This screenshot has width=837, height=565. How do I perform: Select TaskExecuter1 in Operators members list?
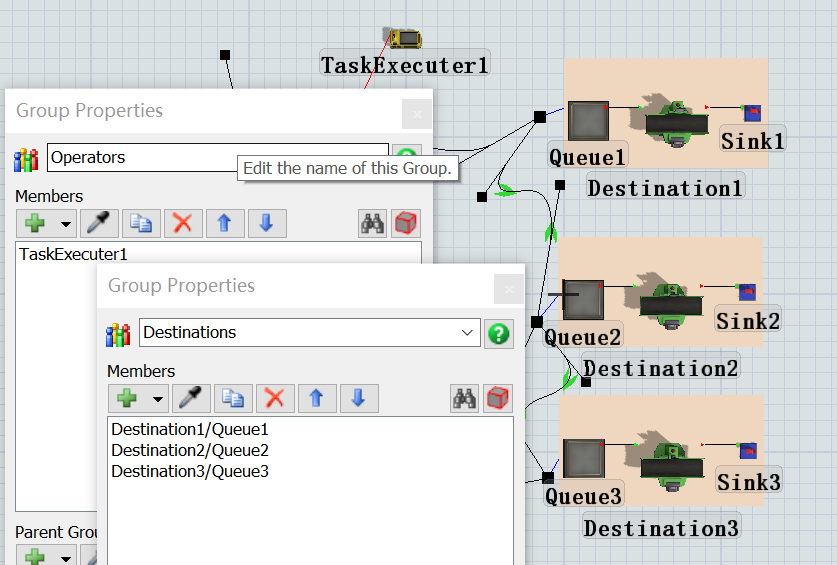[73, 254]
